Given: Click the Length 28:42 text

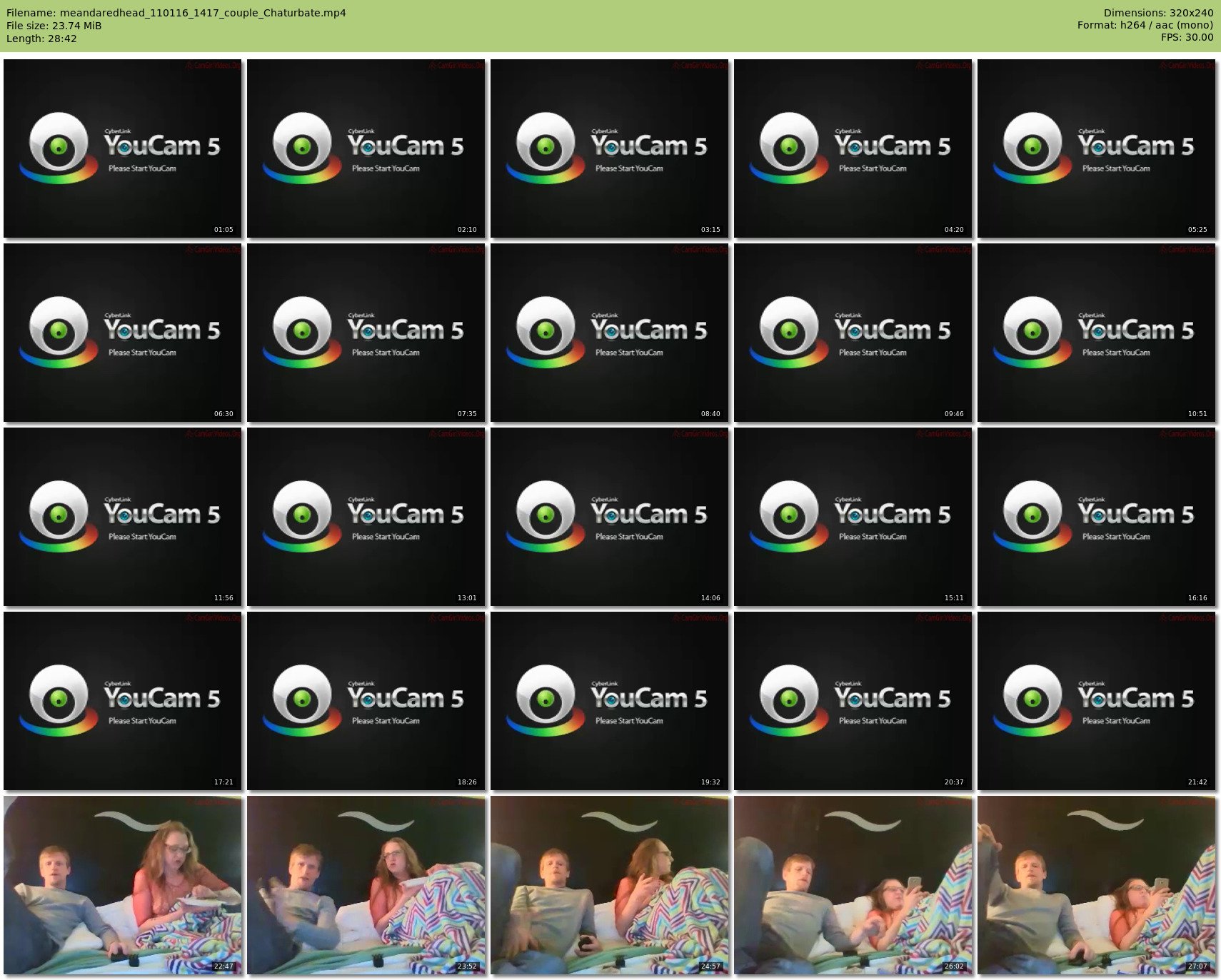Looking at the screenshot, I should pyautogui.click(x=41, y=39).
